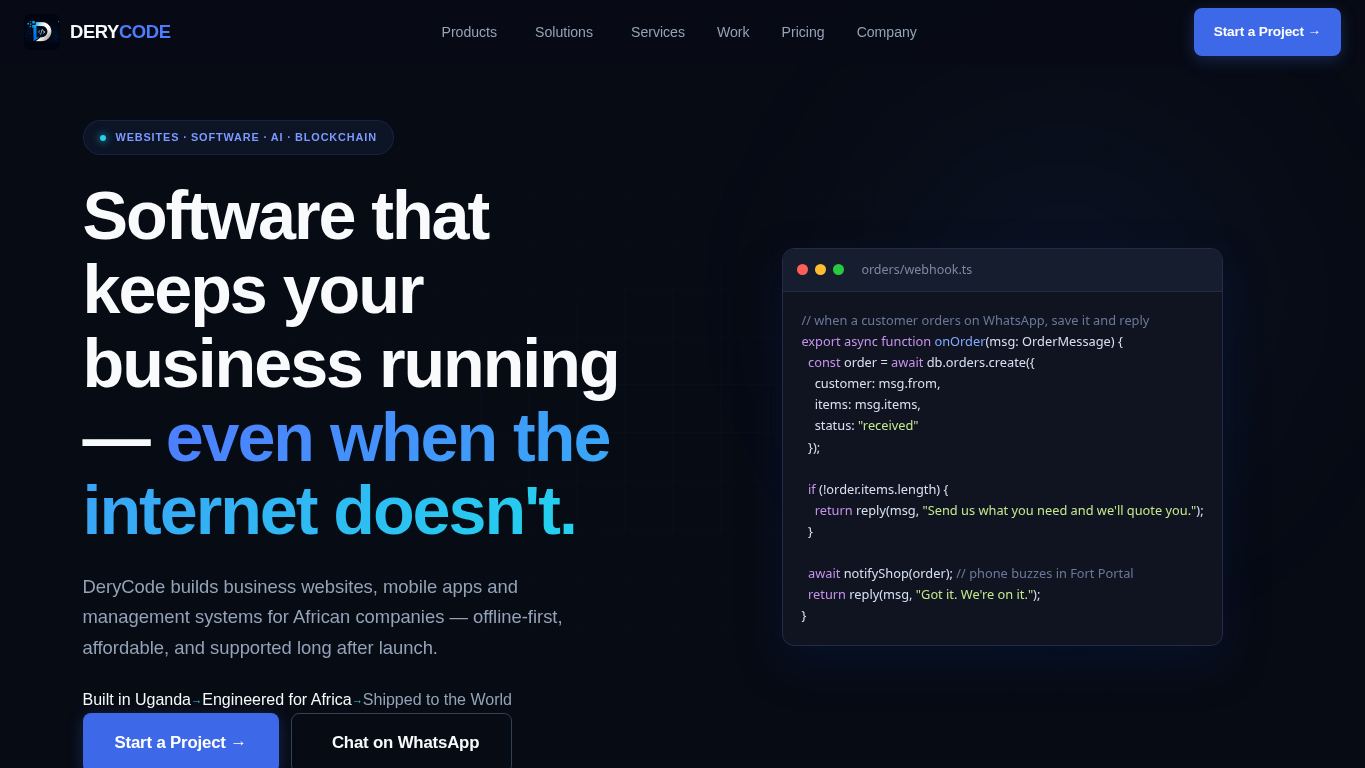Click the code comment about WhatsApp orders
This screenshot has width=1365, height=768.
click(975, 321)
